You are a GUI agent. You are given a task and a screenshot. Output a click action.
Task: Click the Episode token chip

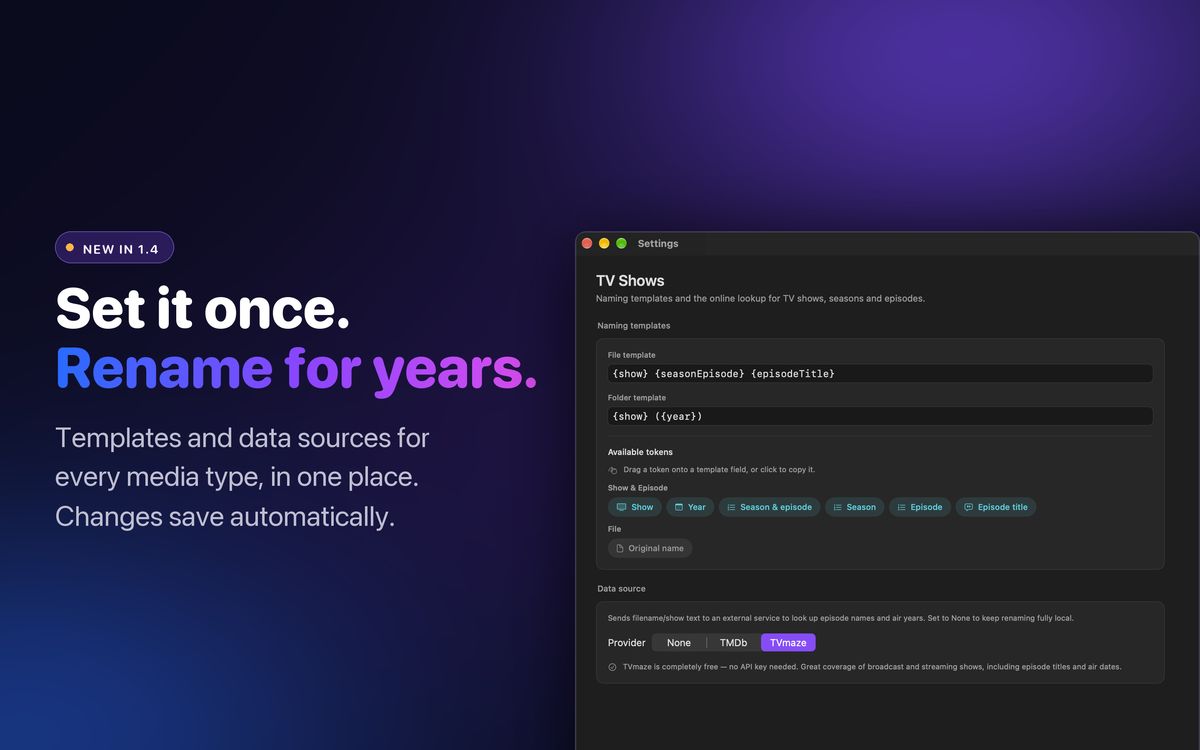coord(920,507)
